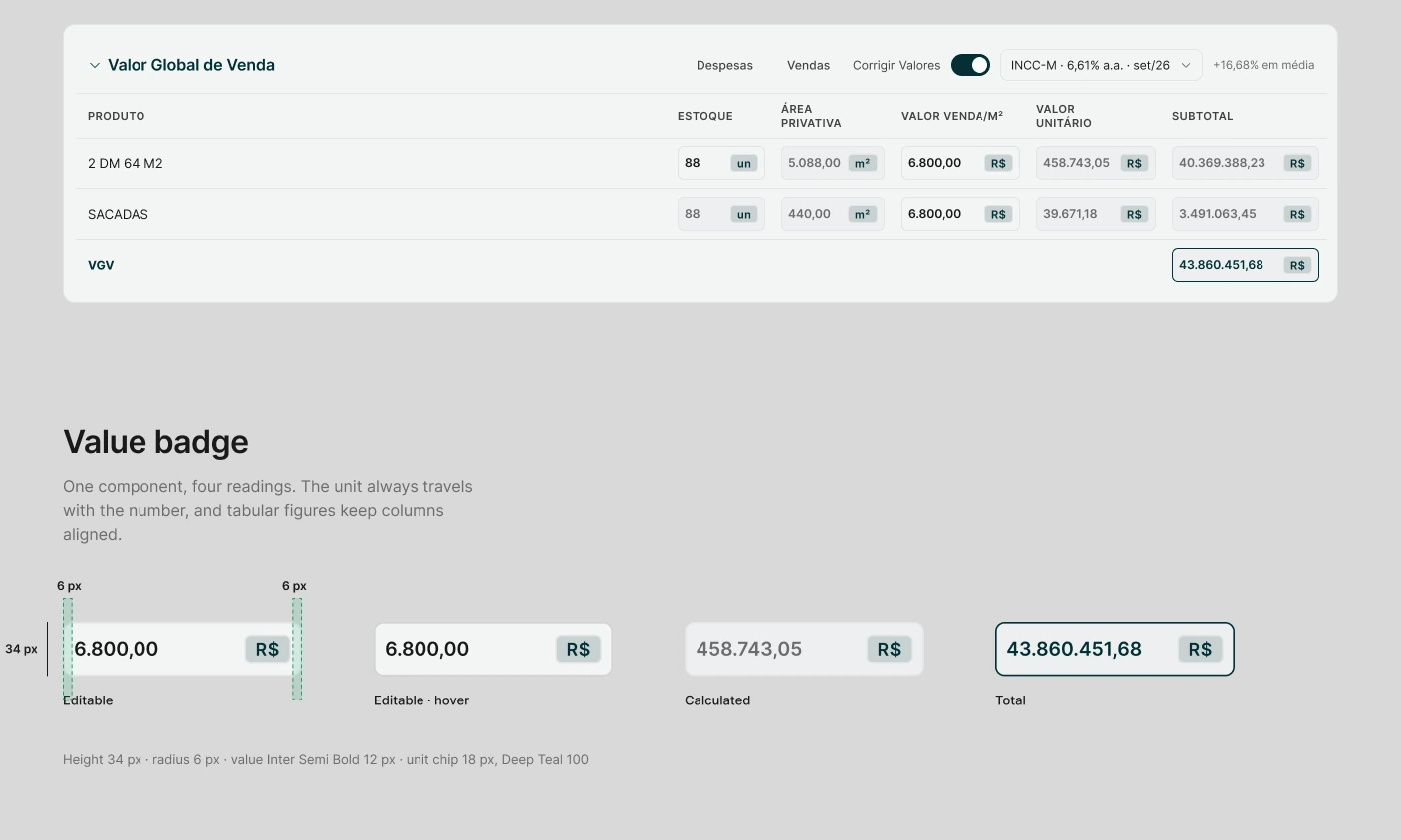
Task: Click the ÁREA PRIVATIVA column header
Action: click(811, 116)
